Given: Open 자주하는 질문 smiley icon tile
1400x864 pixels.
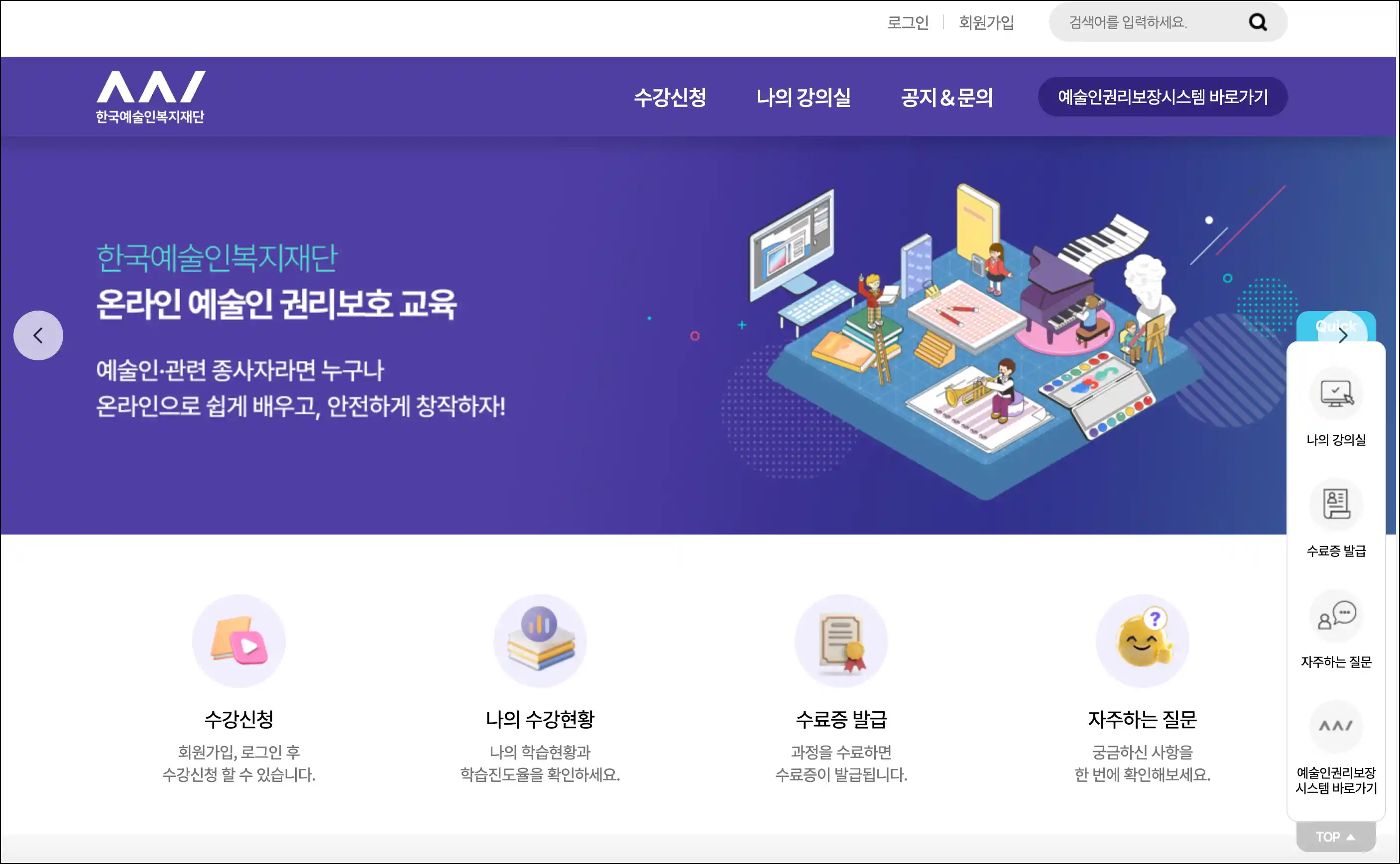Looking at the screenshot, I should (1142, 641).
